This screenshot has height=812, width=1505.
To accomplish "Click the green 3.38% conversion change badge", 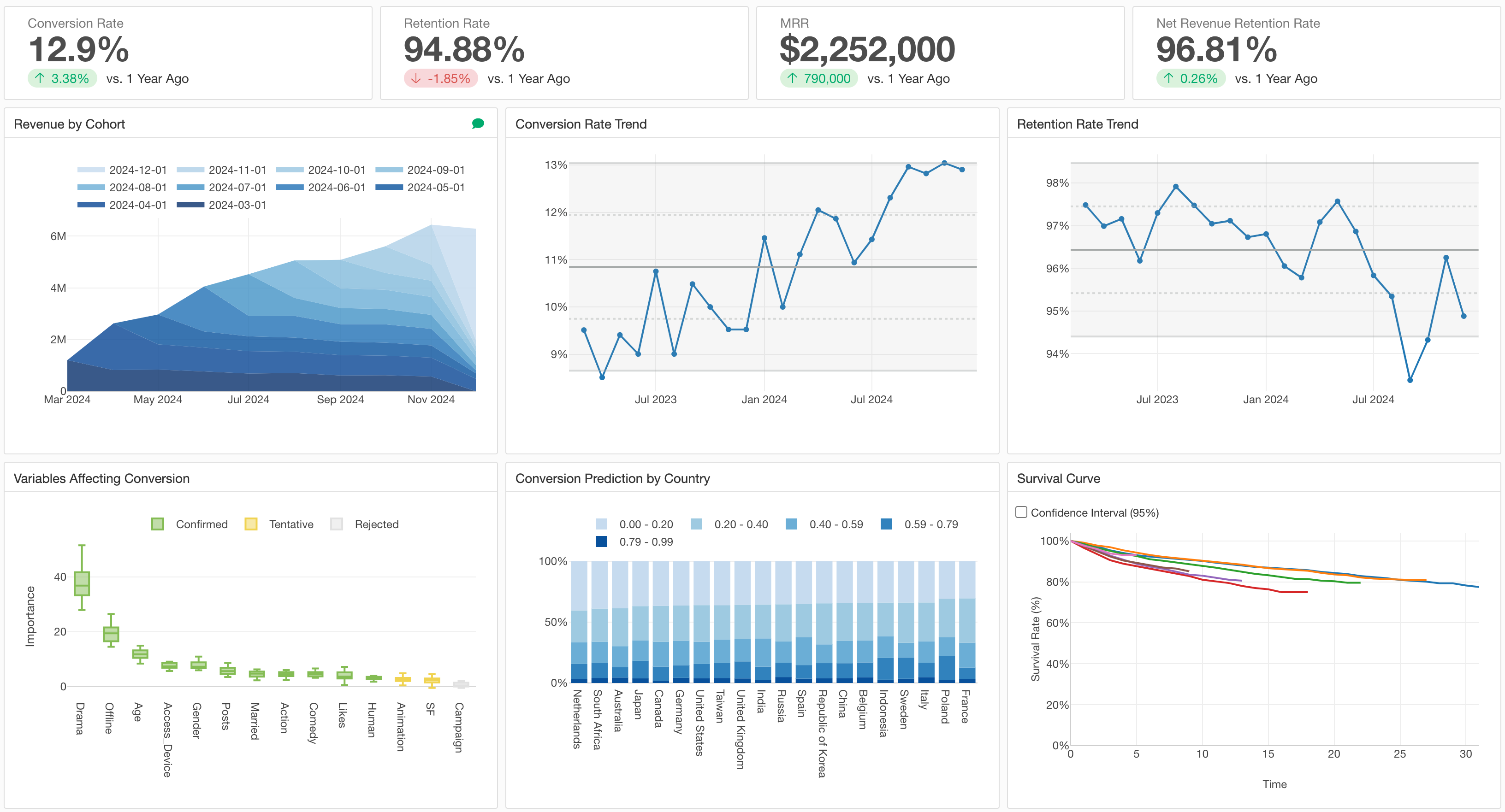I will tap(62, 78).
